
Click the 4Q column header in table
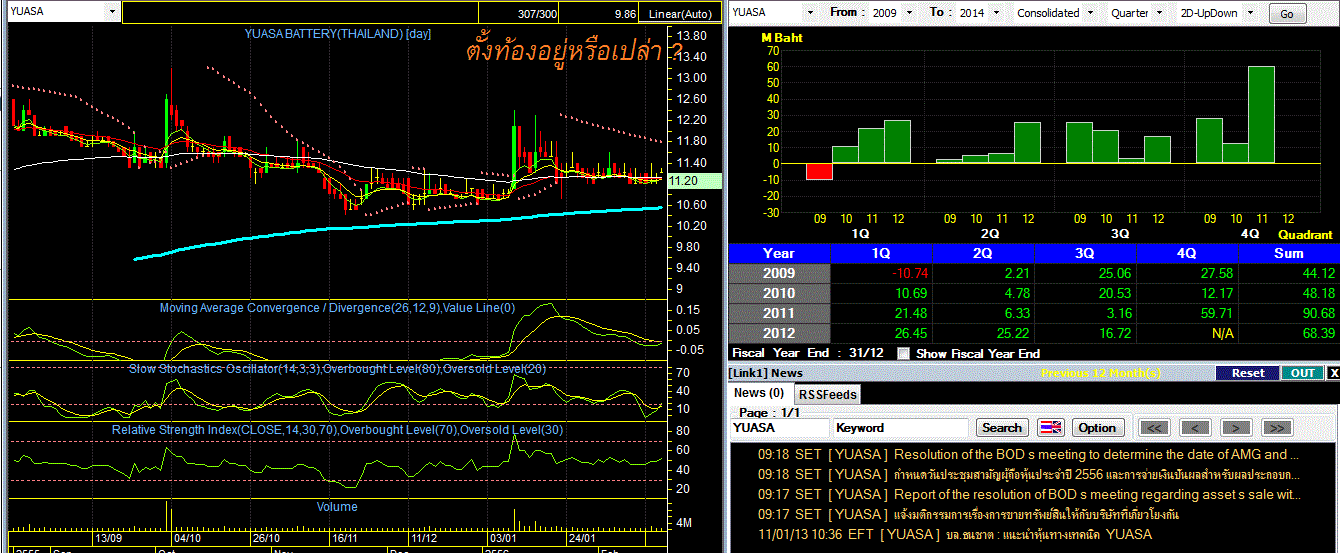1187,253
